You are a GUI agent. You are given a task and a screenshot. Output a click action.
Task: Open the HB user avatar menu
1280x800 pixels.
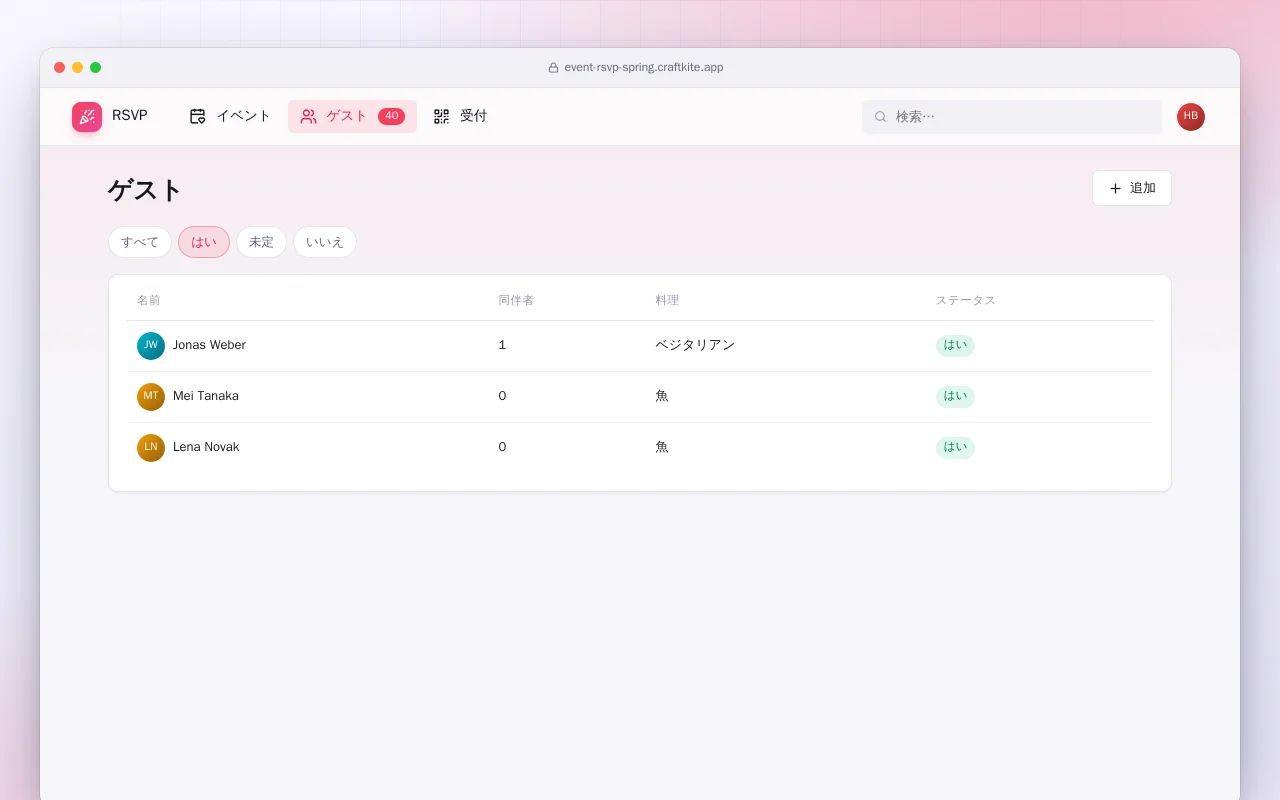tap(1191, 117)
